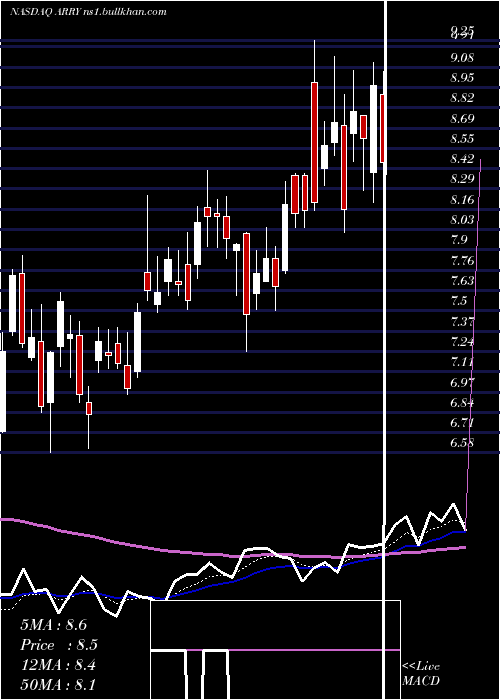Select the 6.84 price axis label
The image size is (500, 700).
[x=462, y=403]
